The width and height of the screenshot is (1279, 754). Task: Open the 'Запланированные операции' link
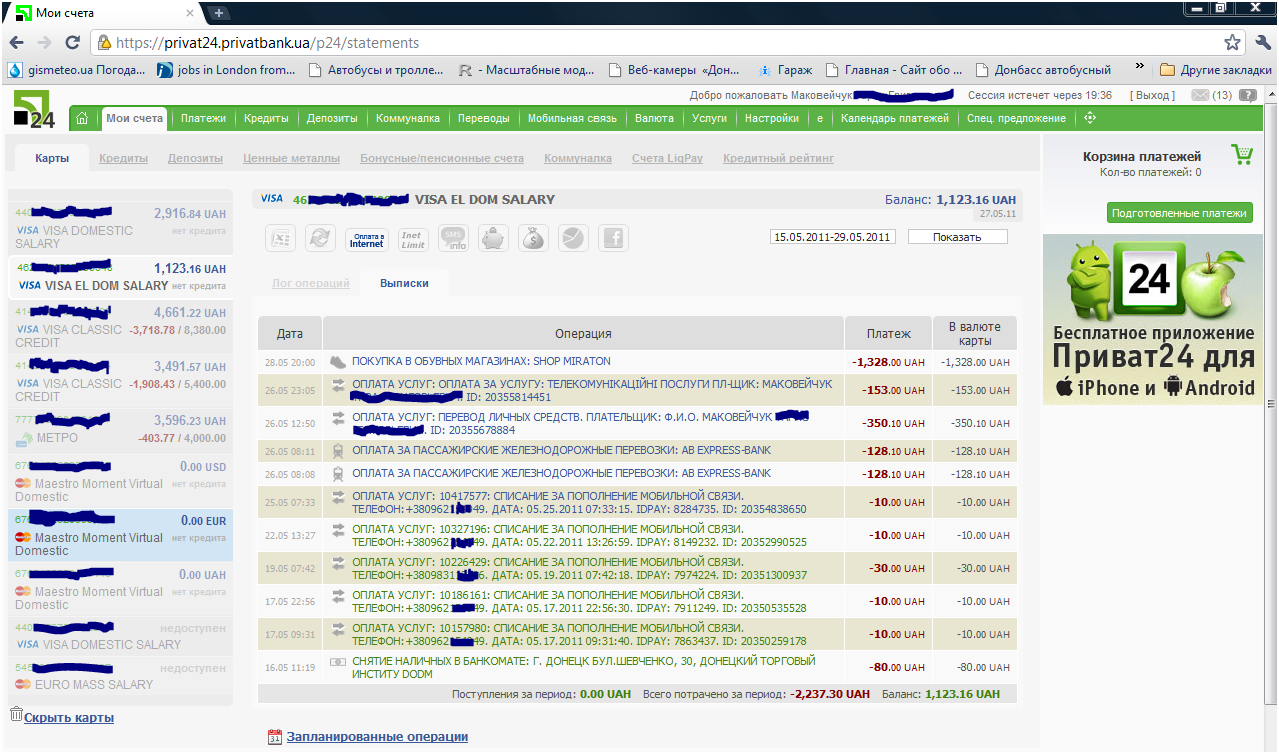(x=377, y=737)
